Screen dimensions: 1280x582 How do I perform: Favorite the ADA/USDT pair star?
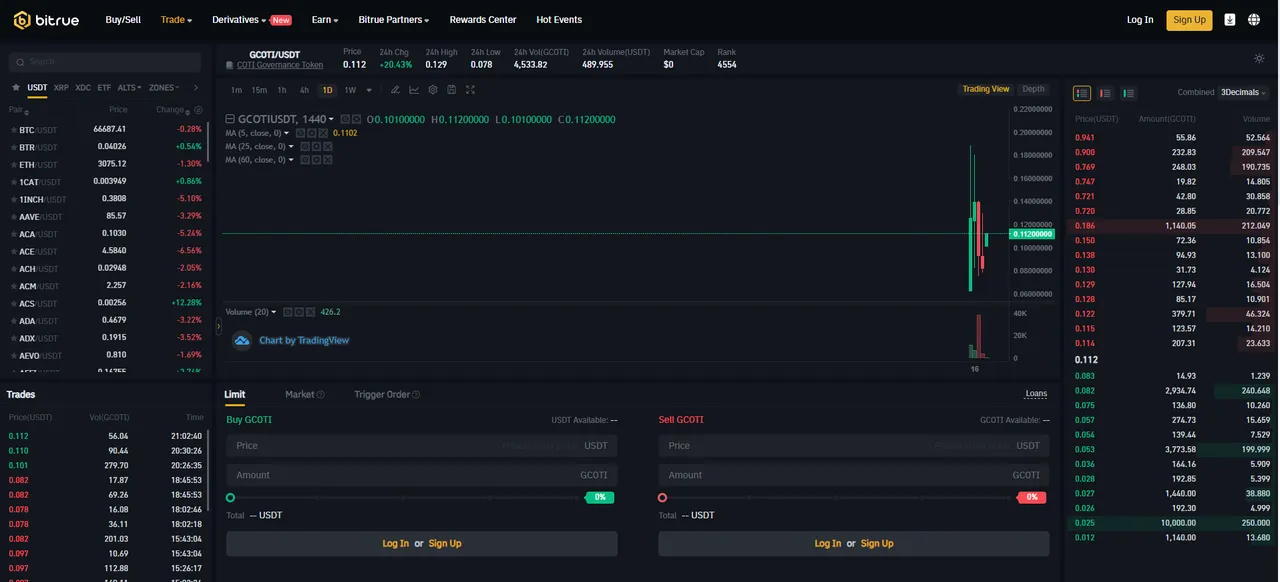click(x=13, y=320)
